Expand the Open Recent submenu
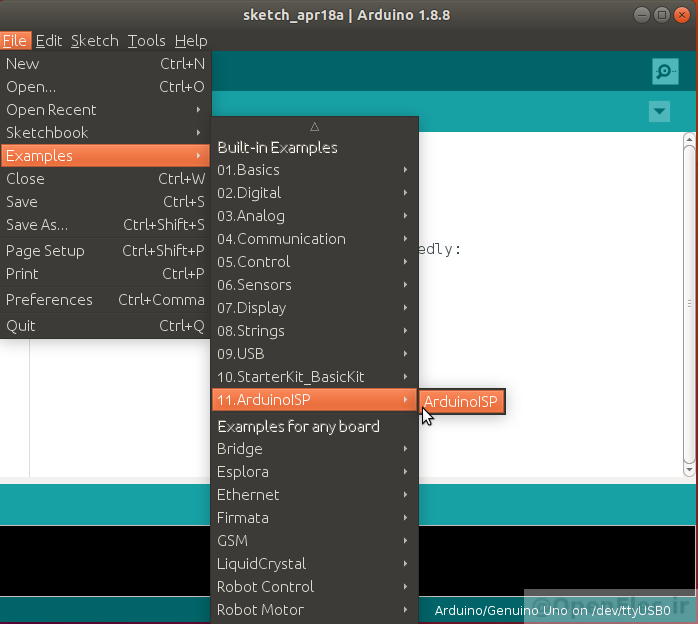 pyautogui.click(x=106, y=110)
